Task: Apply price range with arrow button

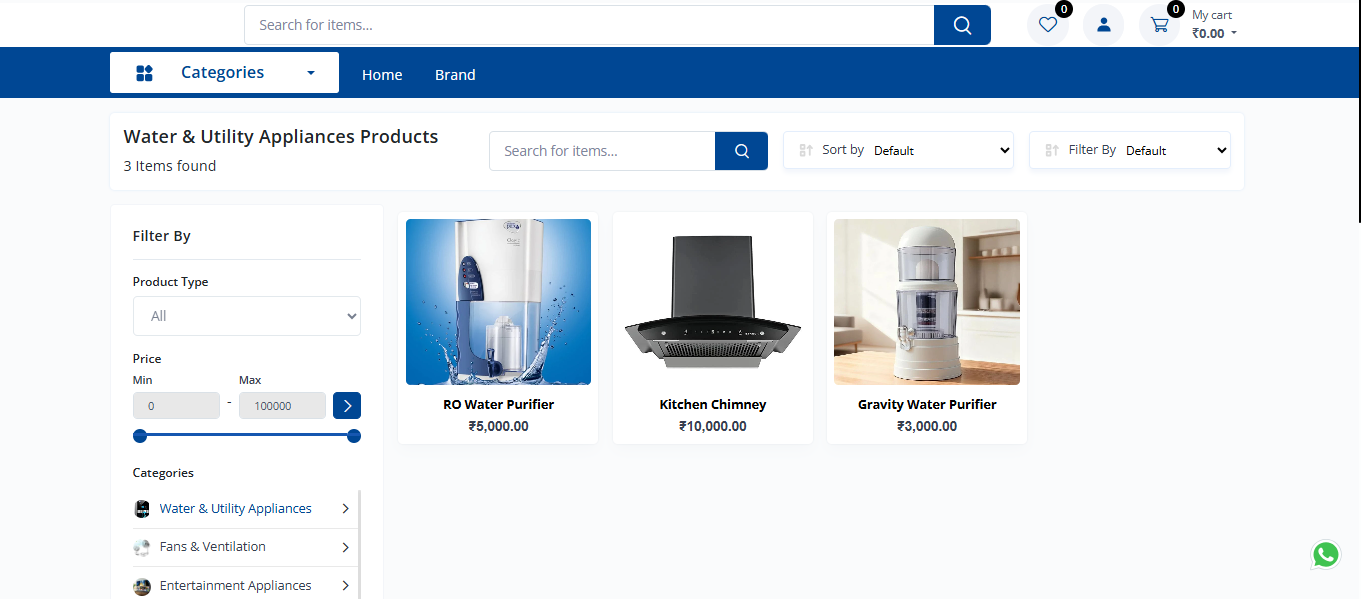Action: click(347, 406)
